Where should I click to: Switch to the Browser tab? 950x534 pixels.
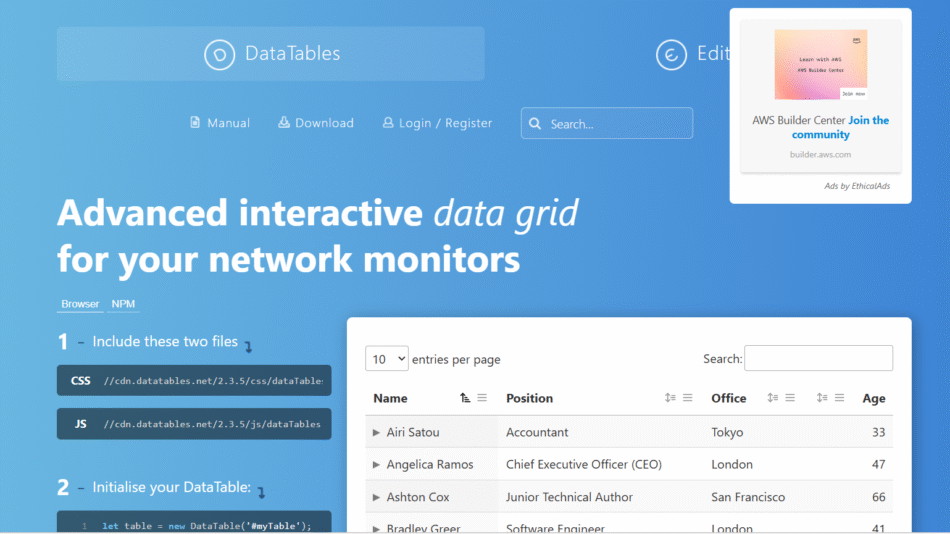click(80, 304)
